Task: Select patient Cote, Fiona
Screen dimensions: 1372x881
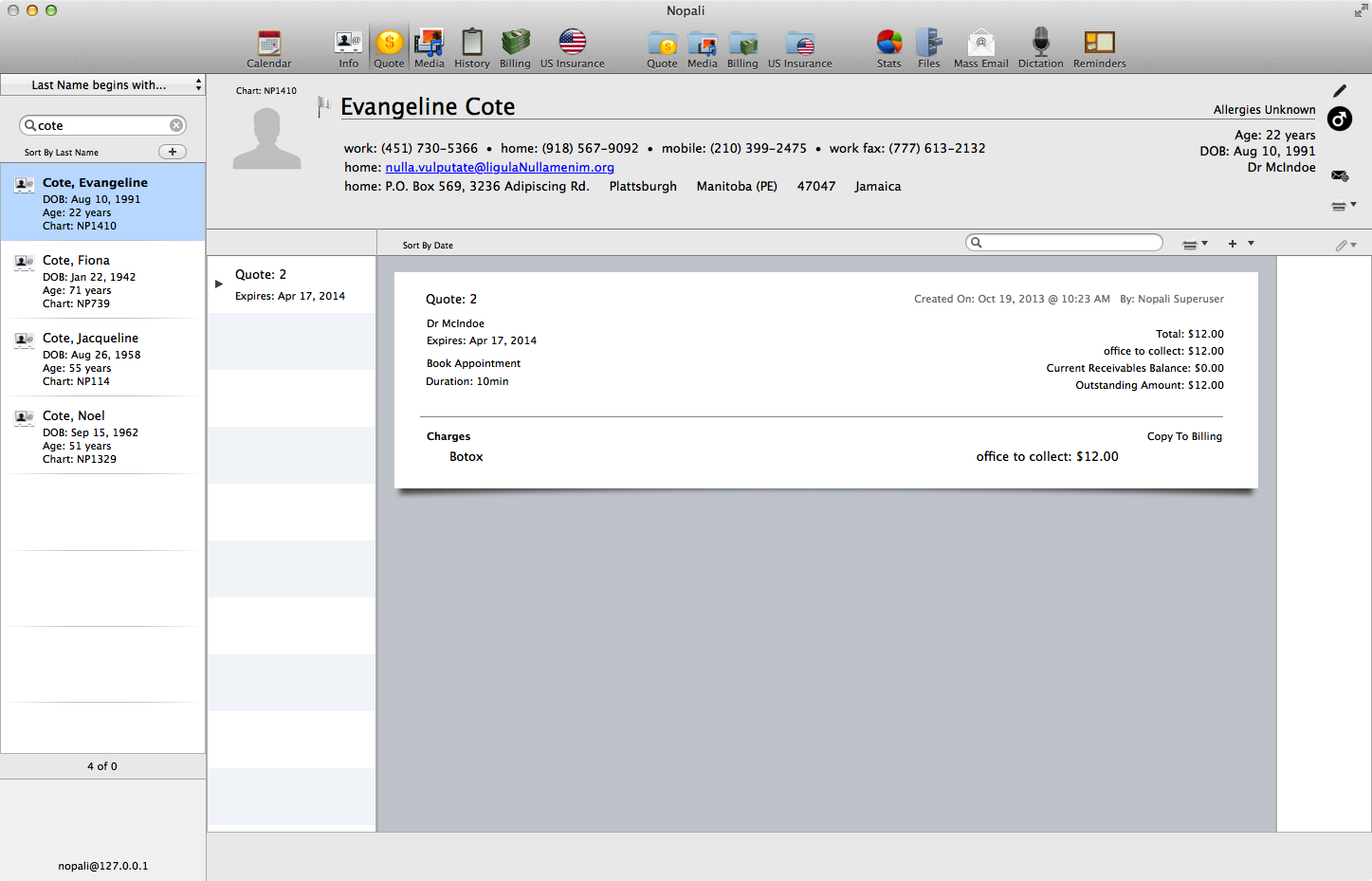Action: 102,281
